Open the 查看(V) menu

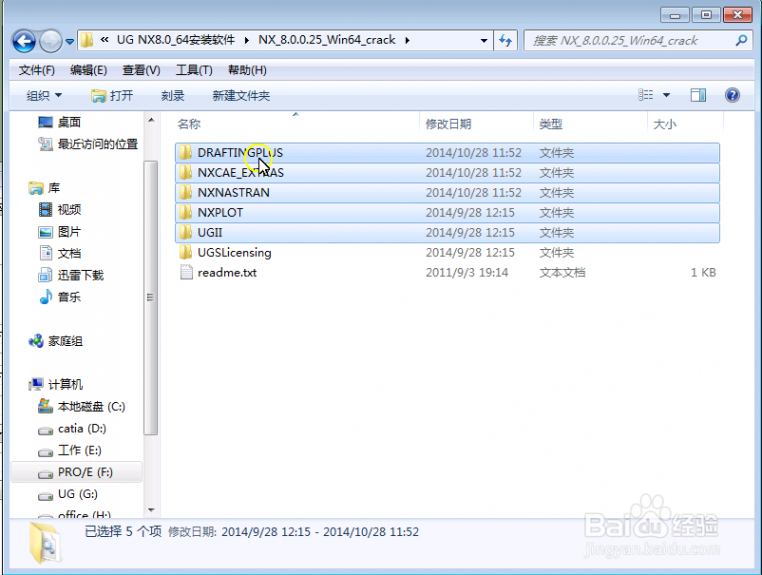click(141, 70)
